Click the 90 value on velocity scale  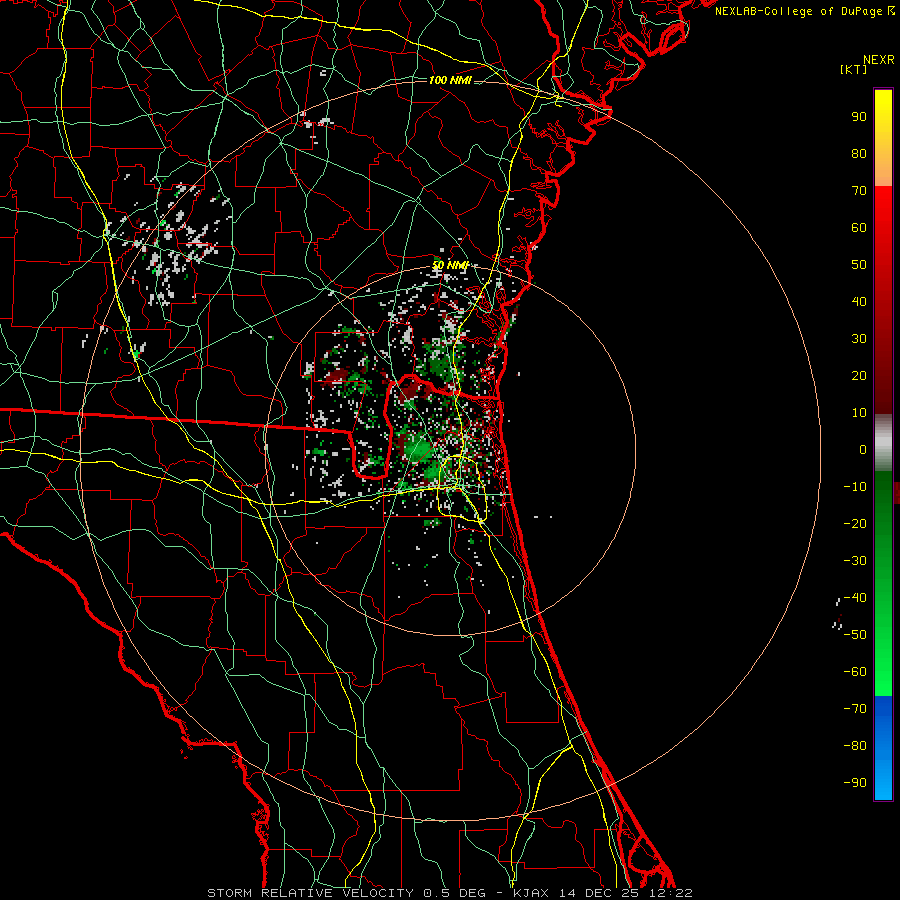point(859,117)
